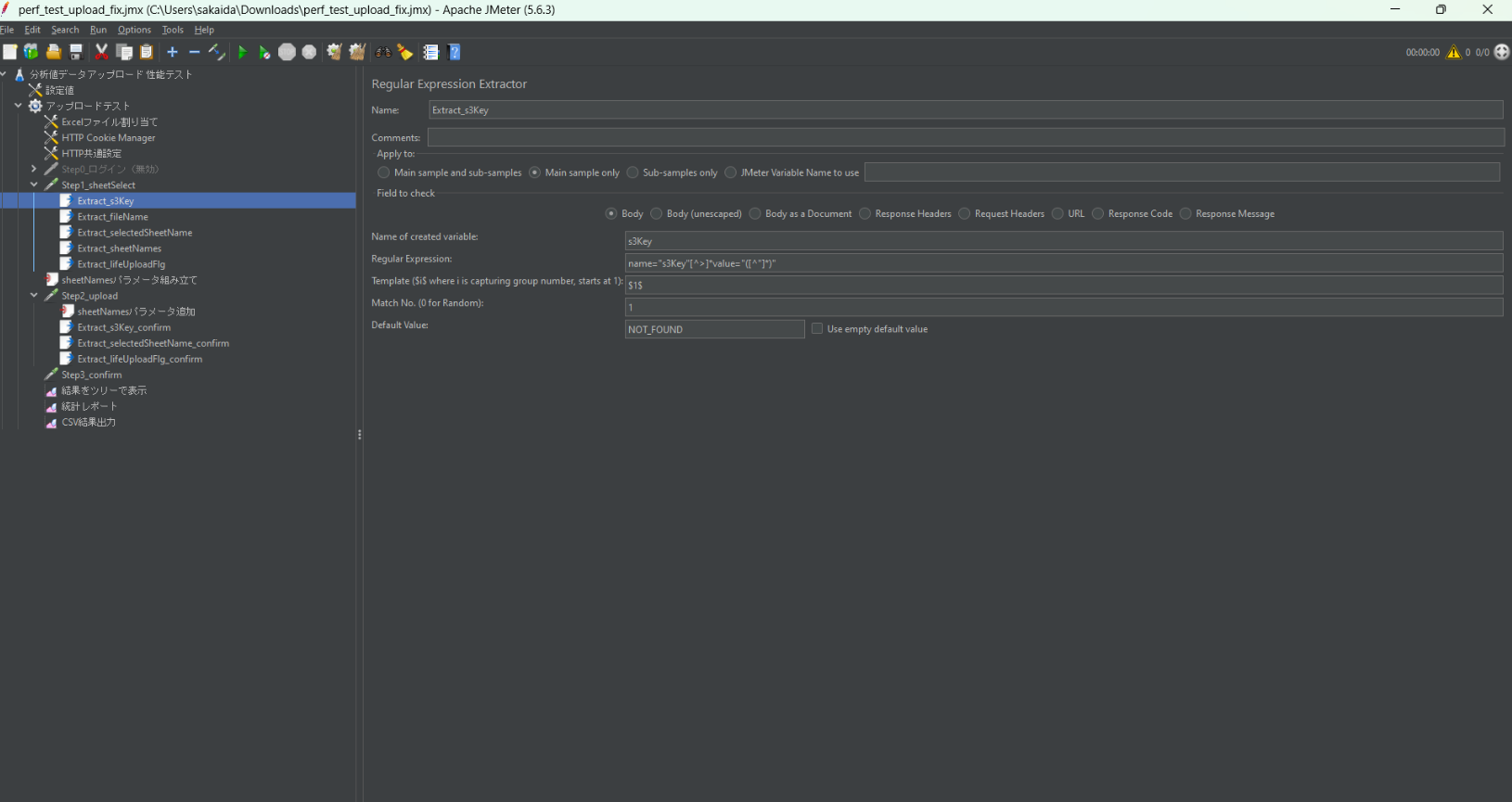Open the Function Helper list icon
The width and height of the screenshot is (1512, 802).
click(430, 53)
